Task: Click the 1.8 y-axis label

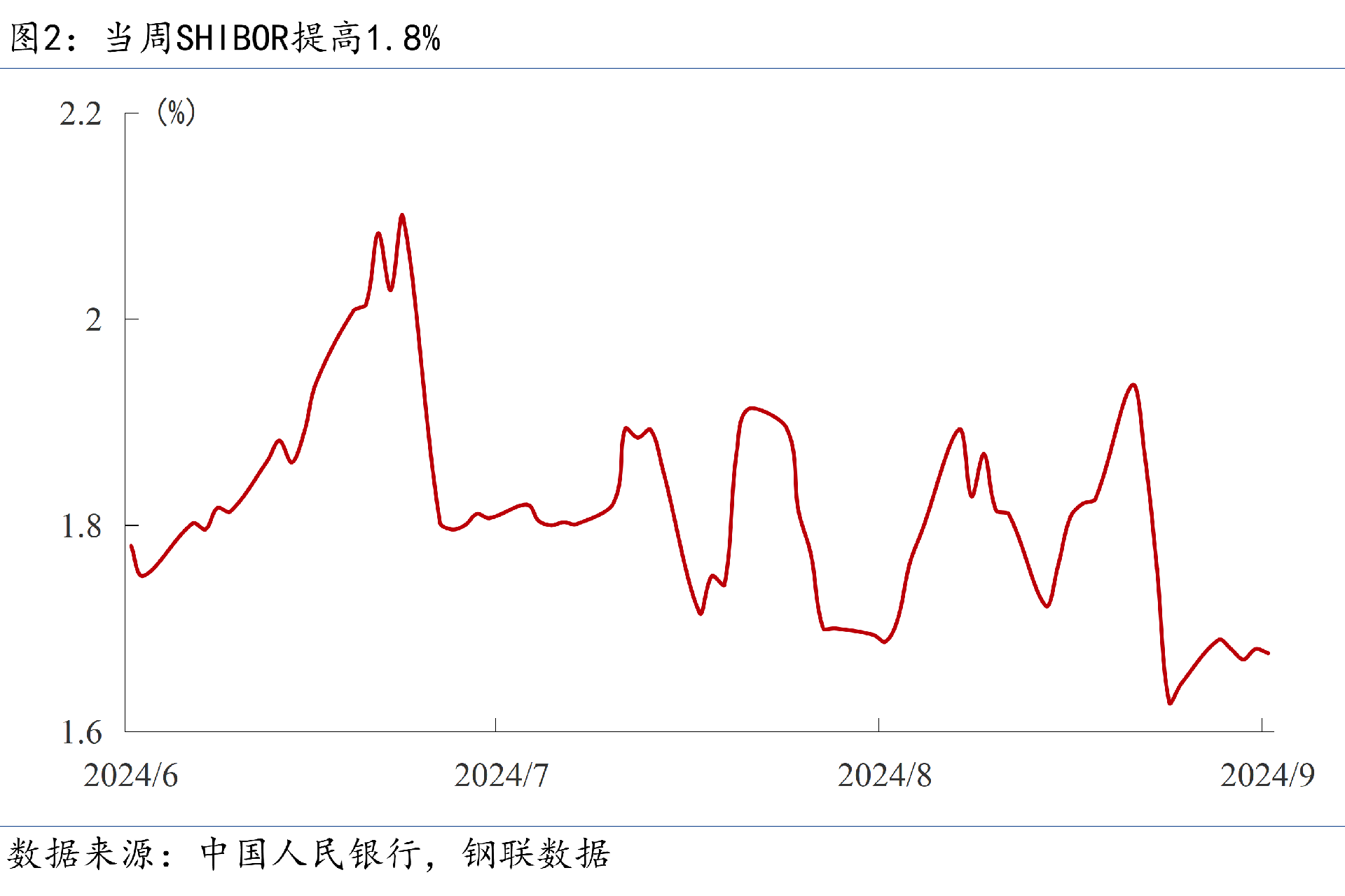Action: [81, 526]
